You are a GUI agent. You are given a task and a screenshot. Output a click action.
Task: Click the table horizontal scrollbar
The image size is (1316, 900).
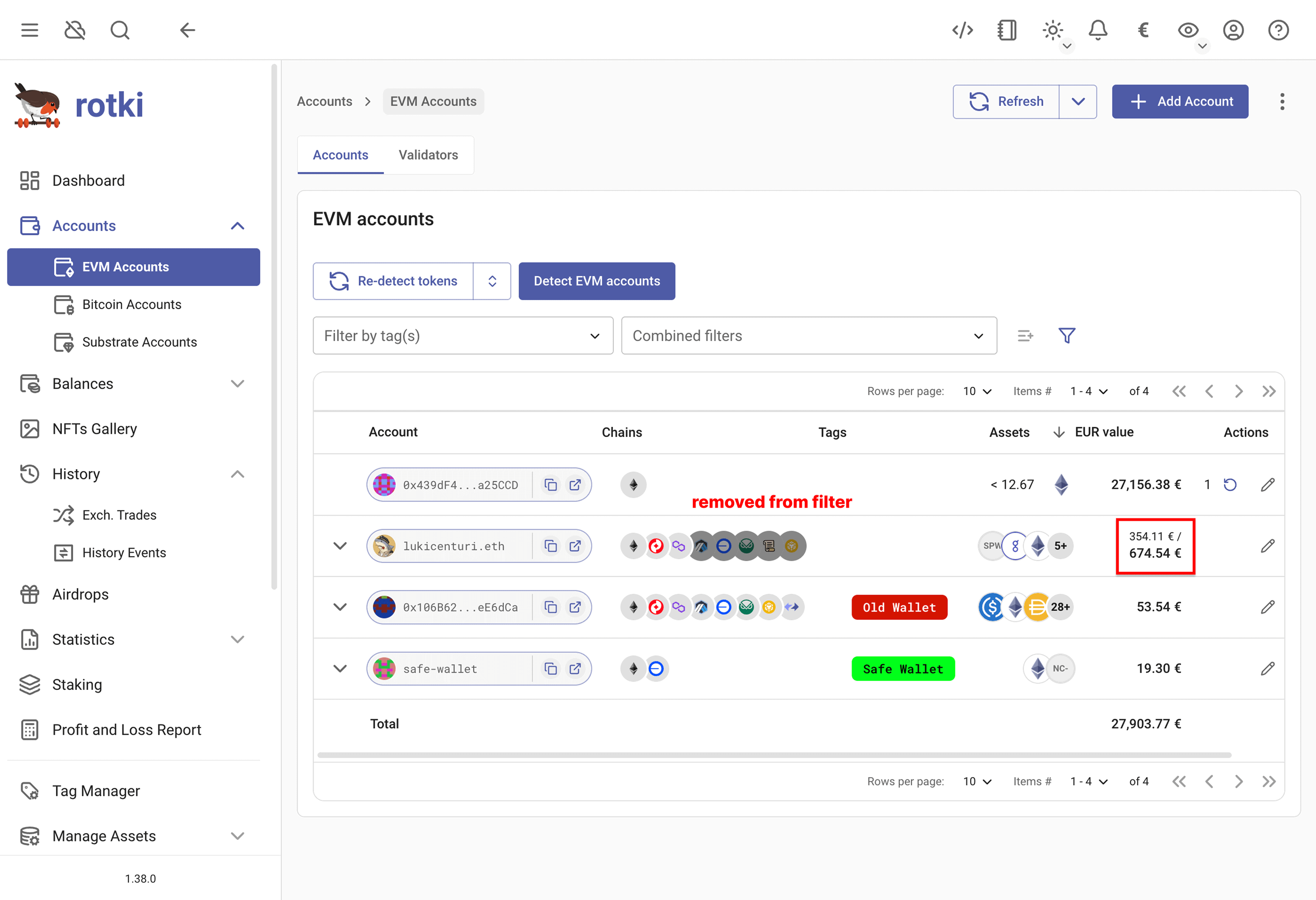[x=774, y=755]
